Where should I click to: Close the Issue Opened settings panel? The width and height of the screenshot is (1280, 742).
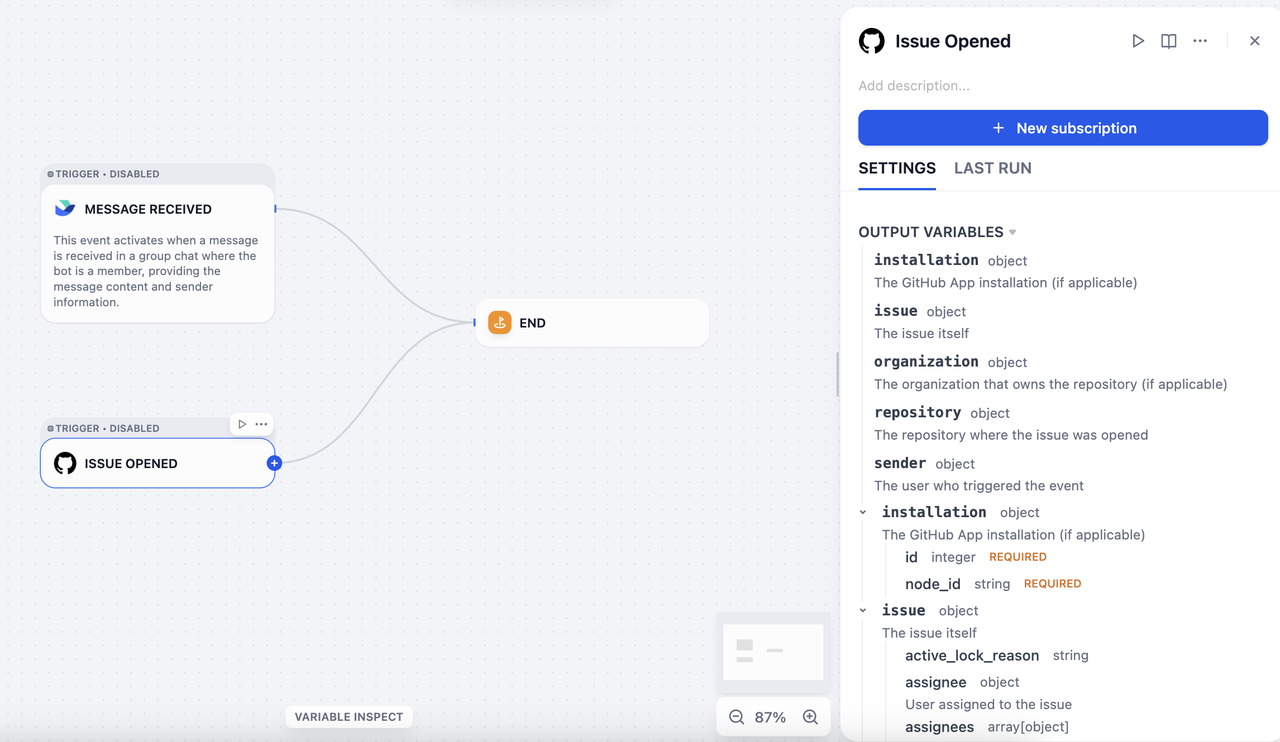tap(1254, 41)
